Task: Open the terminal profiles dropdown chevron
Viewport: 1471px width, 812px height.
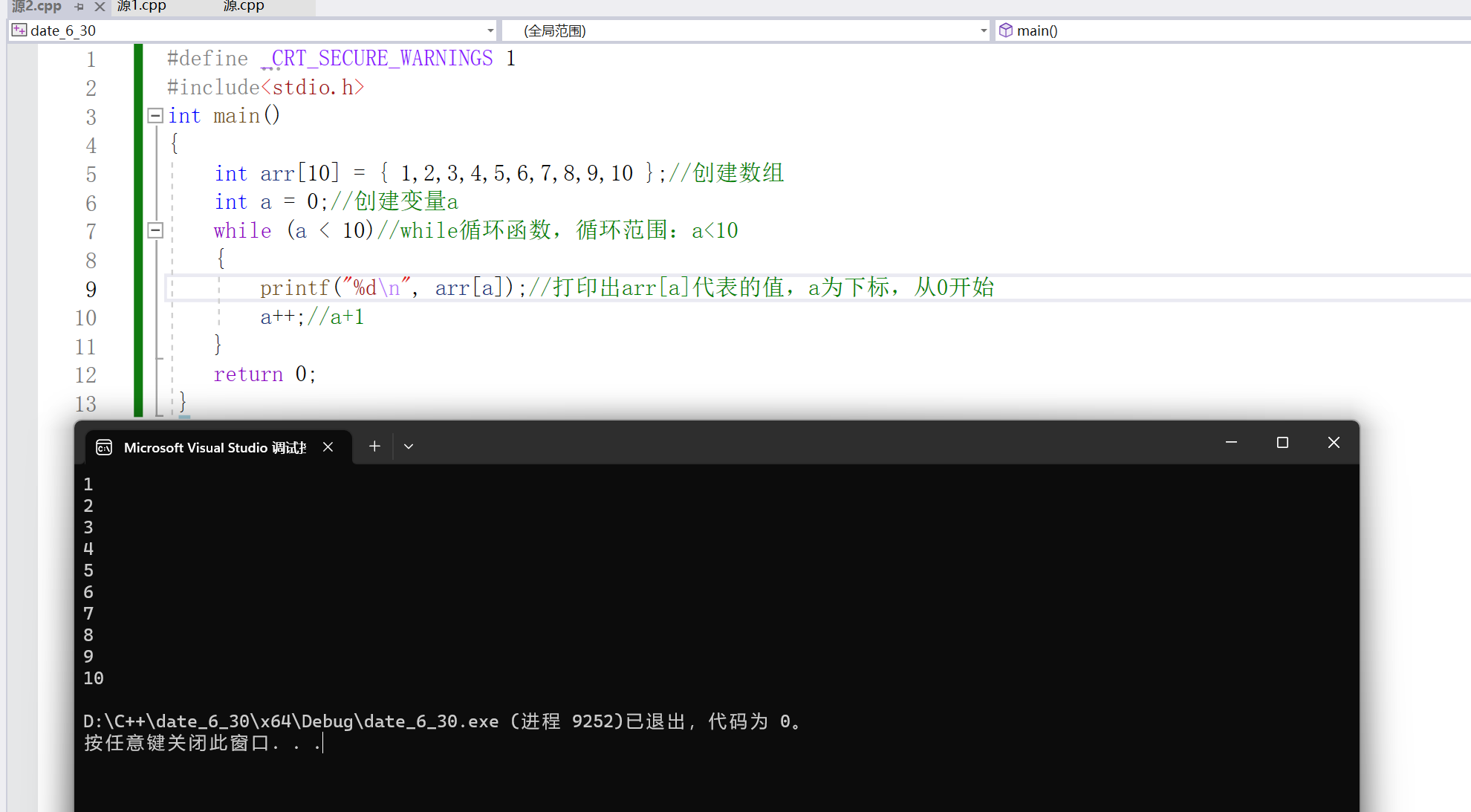Action: pos(409,446)
